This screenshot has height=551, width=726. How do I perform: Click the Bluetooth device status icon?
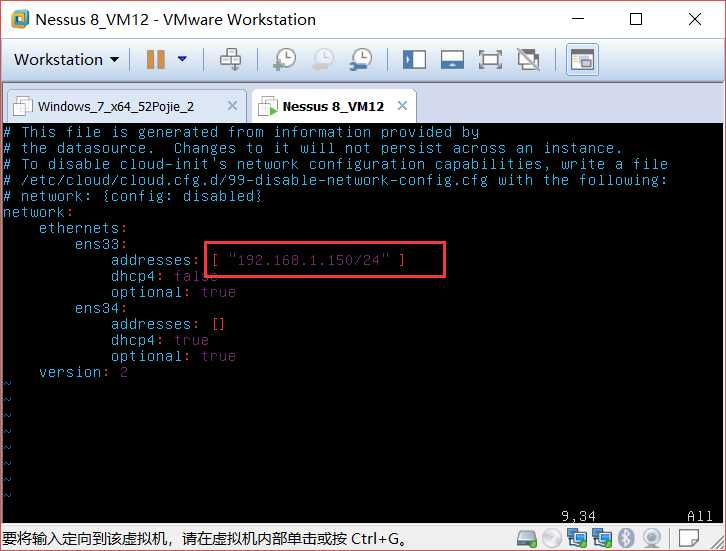pos(626,538)
